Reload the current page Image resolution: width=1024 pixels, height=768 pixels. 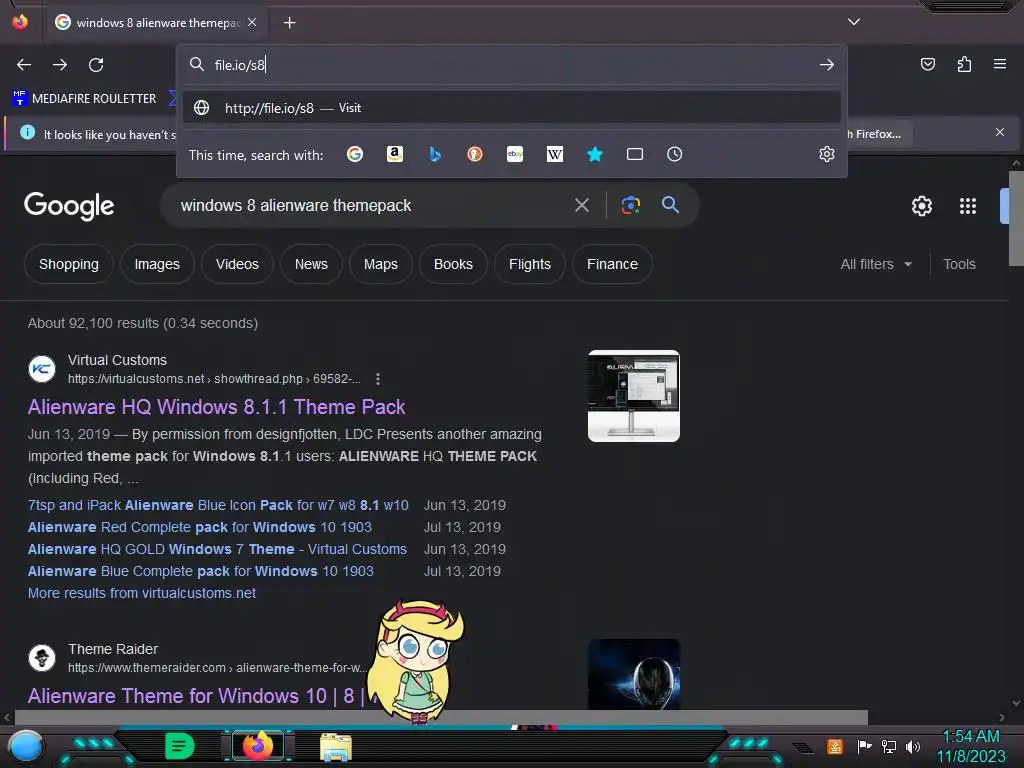(96, 65)
